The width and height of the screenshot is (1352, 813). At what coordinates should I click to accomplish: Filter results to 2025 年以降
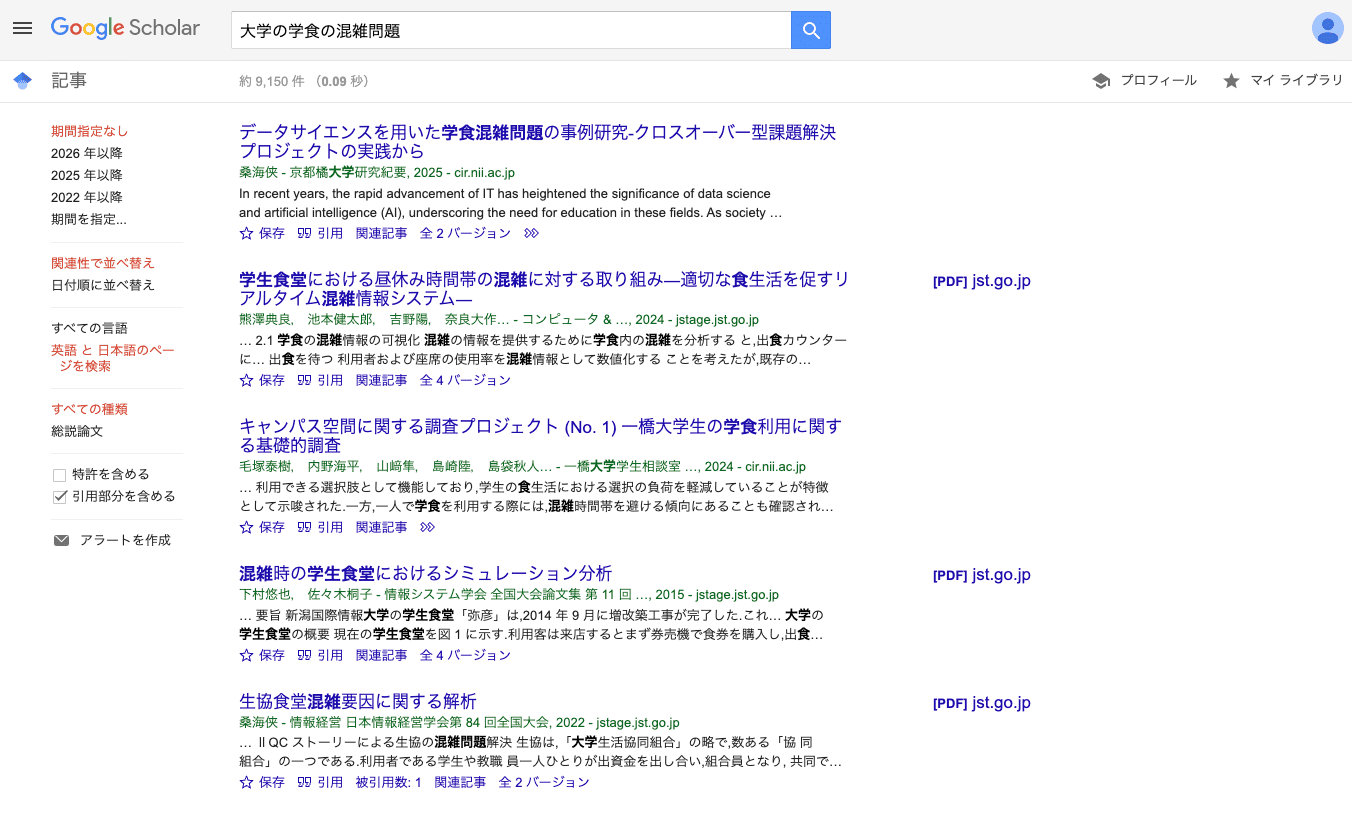click(87, 175)
